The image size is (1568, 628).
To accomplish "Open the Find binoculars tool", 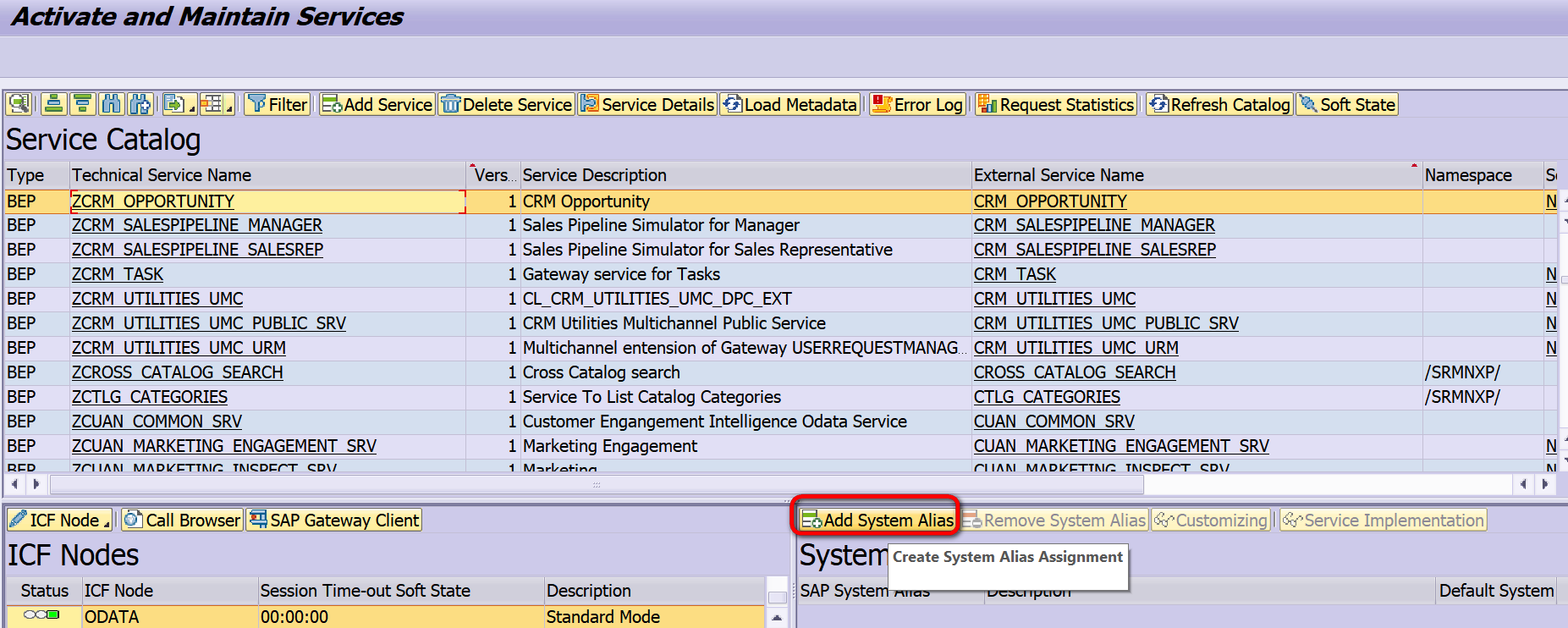I will (111, 104).
